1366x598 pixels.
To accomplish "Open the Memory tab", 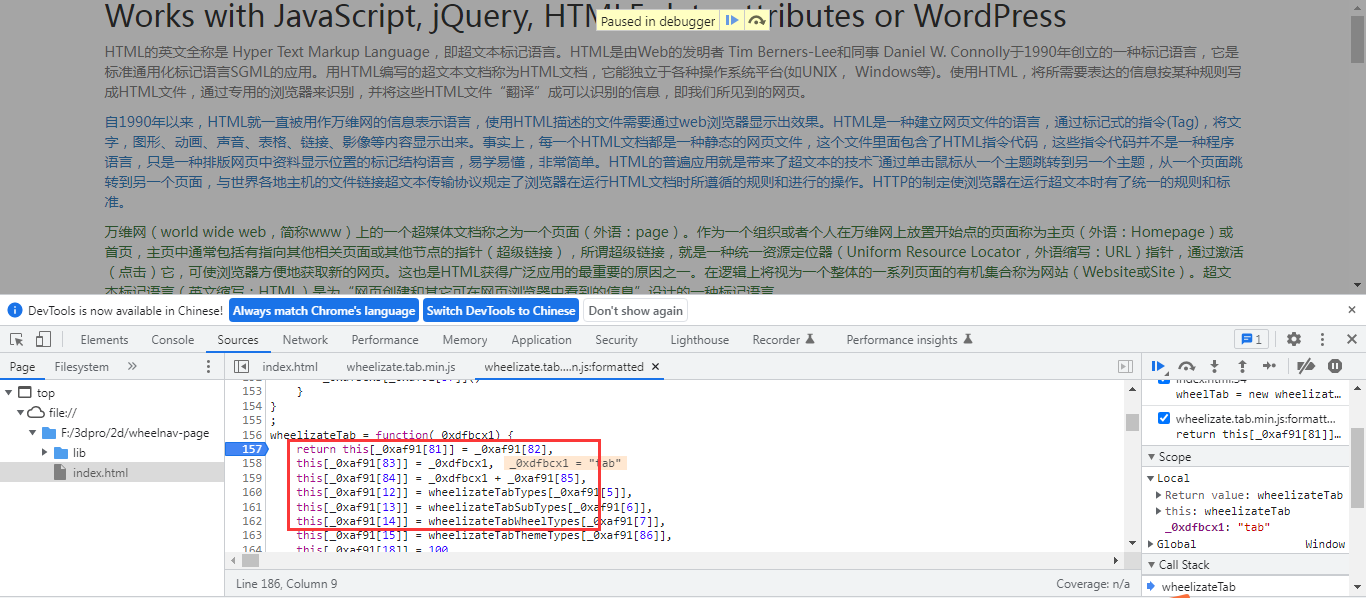I will click(x=465, y=340).
